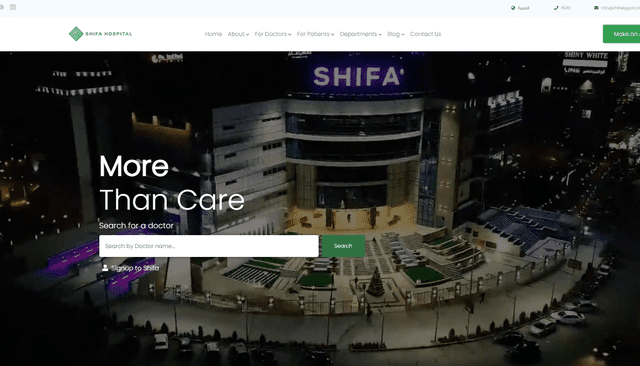Click the Shifa Hospital diamond logo
This screenshot has height=366, width=640.
click(x=76, y=34)
